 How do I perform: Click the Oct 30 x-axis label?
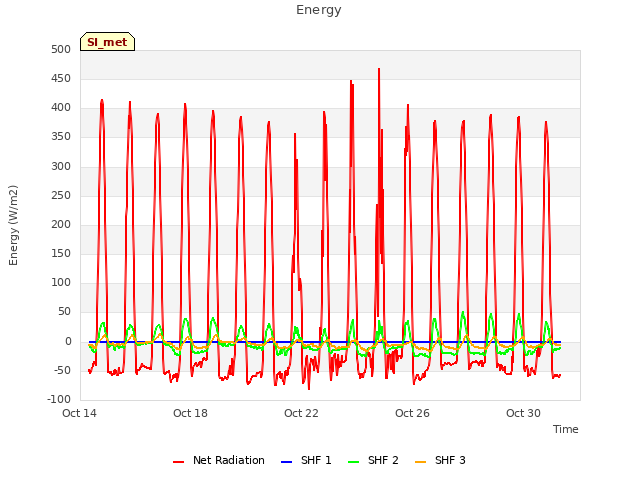pos(524,413)
